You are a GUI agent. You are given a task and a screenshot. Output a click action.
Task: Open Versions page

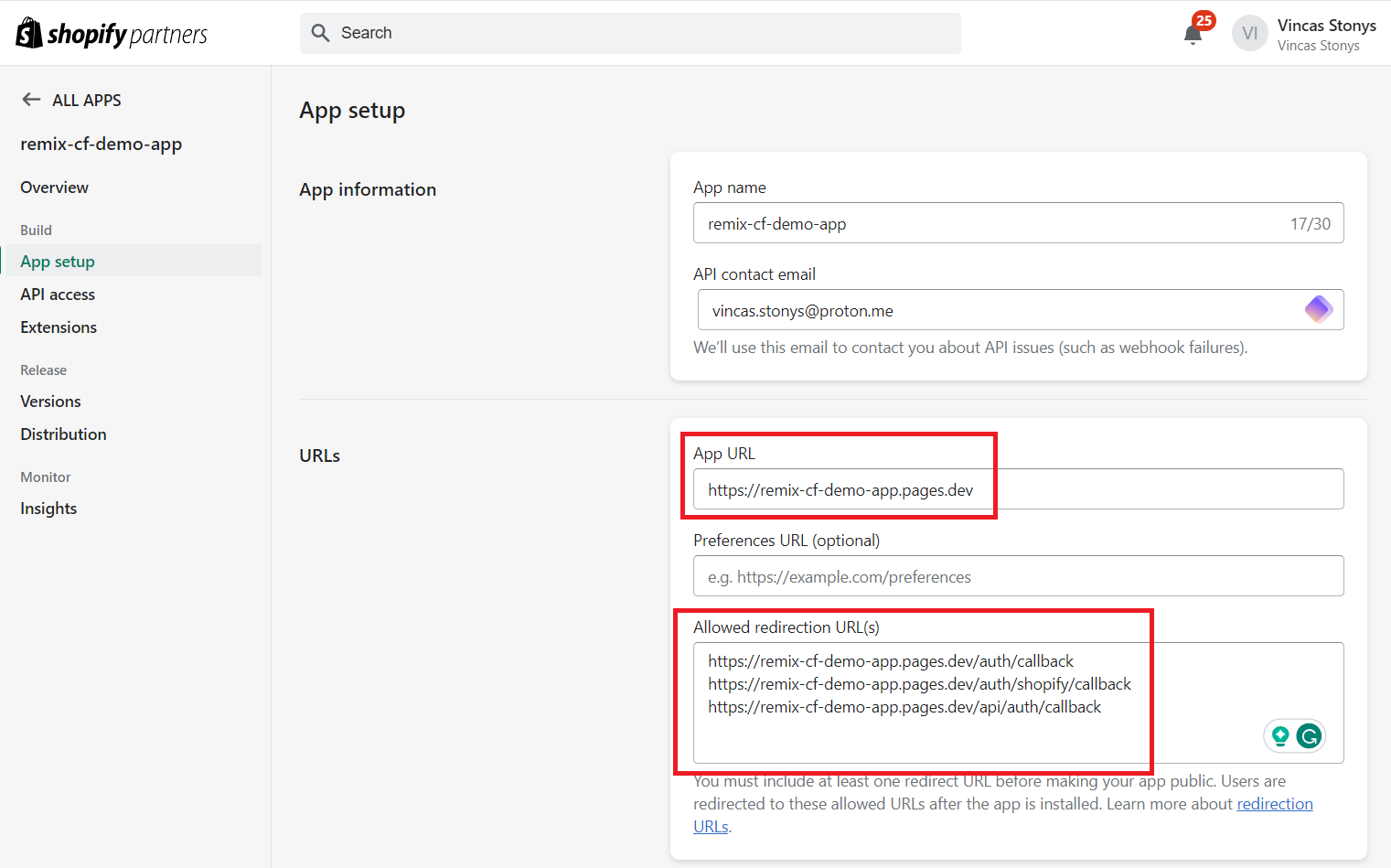pyautogui.click(x=50, y=402)
